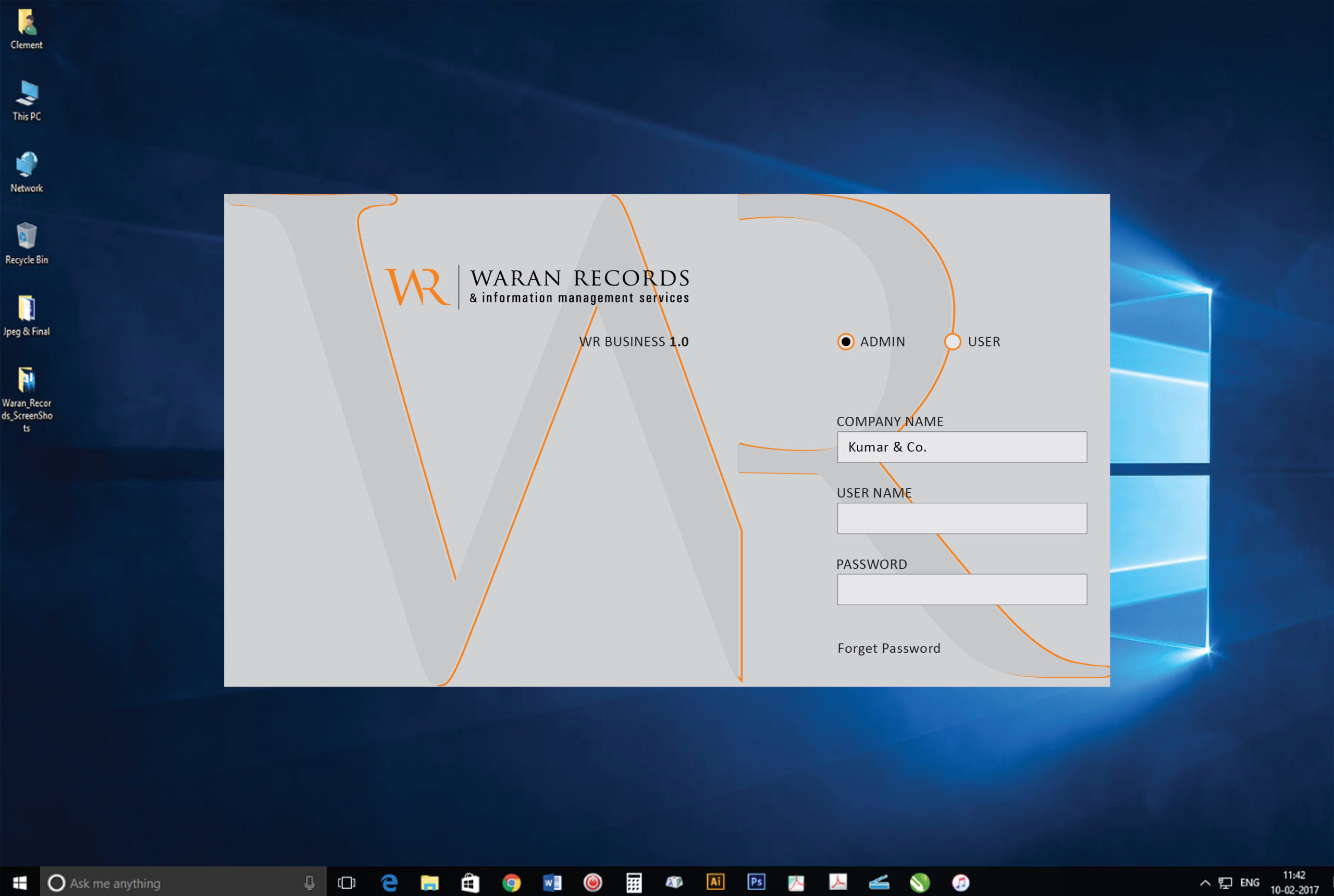
Task: Select the USER radio button
Action: click(x=952, y=341)
